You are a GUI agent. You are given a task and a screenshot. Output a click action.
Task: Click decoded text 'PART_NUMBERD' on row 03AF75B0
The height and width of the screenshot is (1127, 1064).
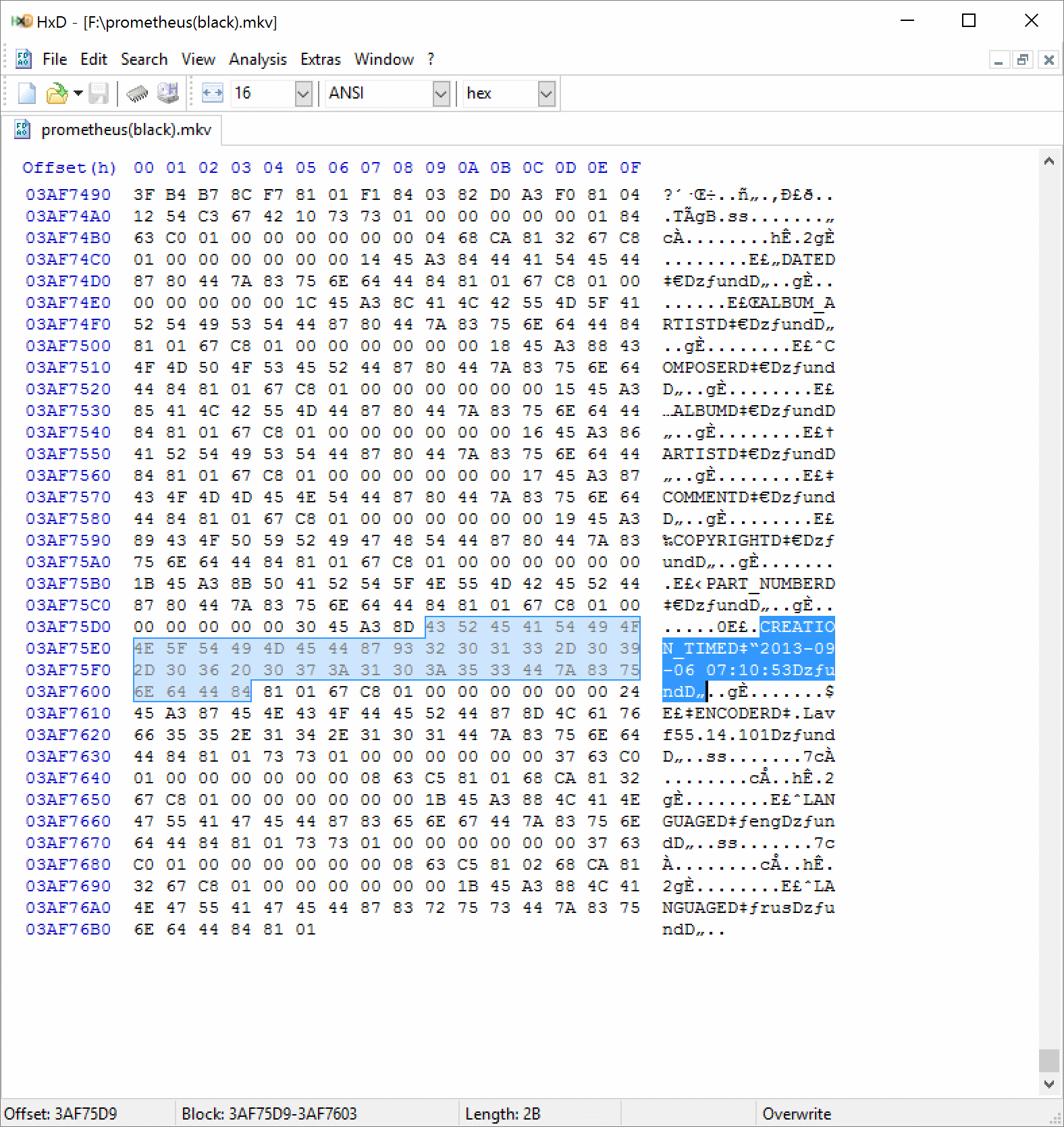[x=770, y=583]
